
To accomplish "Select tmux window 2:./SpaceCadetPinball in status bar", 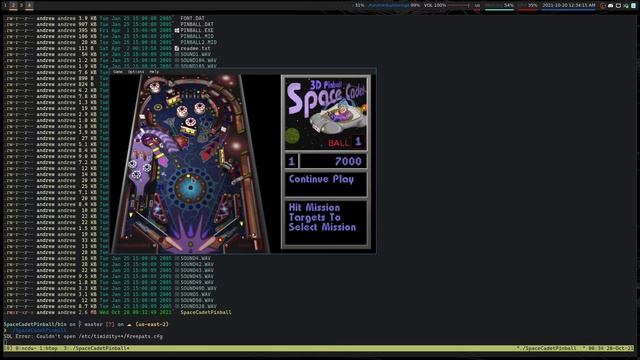I will point(97,349).
